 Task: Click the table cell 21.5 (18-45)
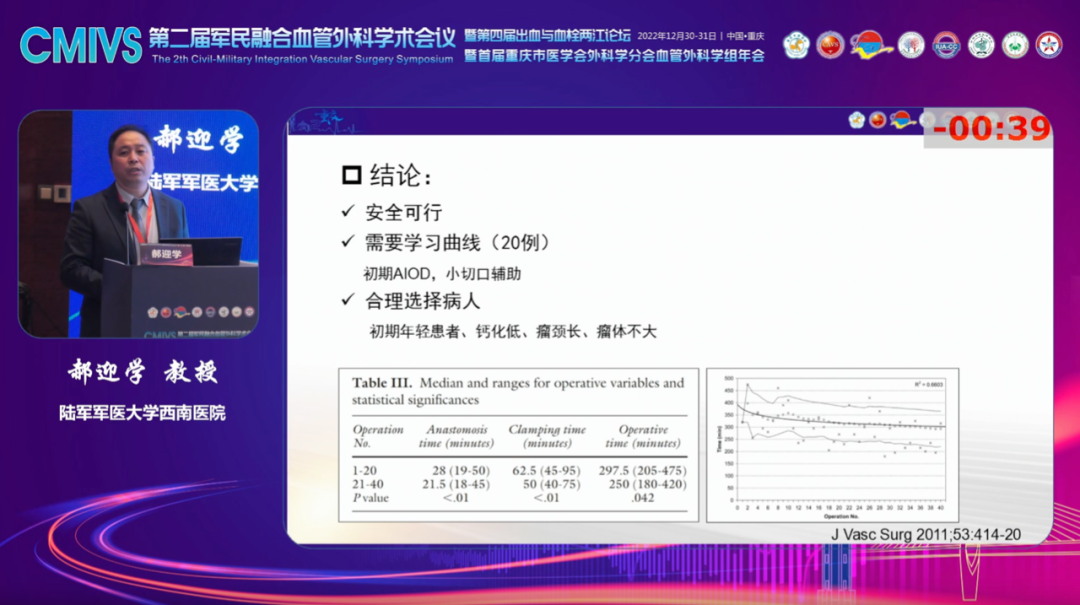click(x=456, y=484)
